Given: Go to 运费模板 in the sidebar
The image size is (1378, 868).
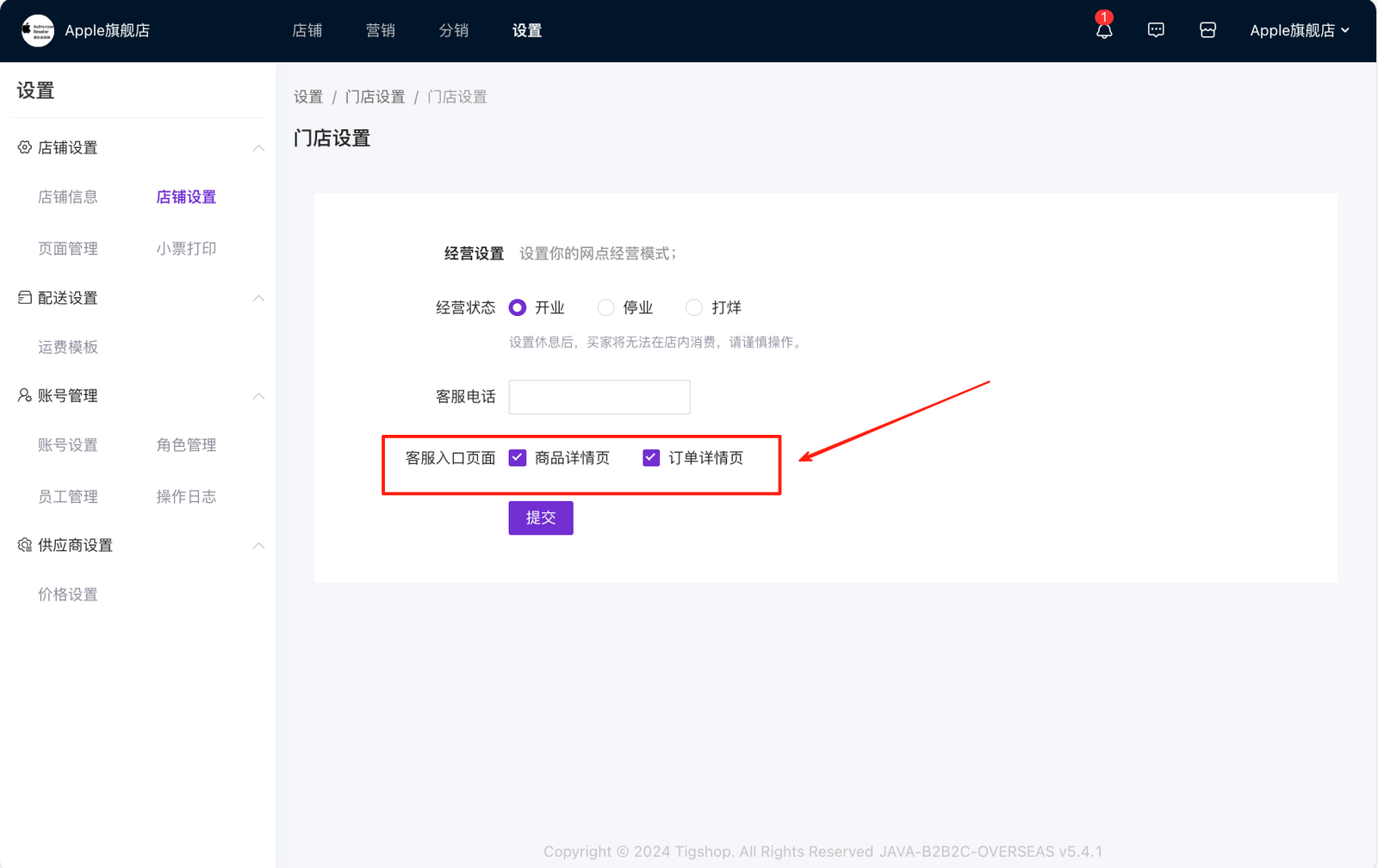Looking at the screenshot, I should point(68,347).
